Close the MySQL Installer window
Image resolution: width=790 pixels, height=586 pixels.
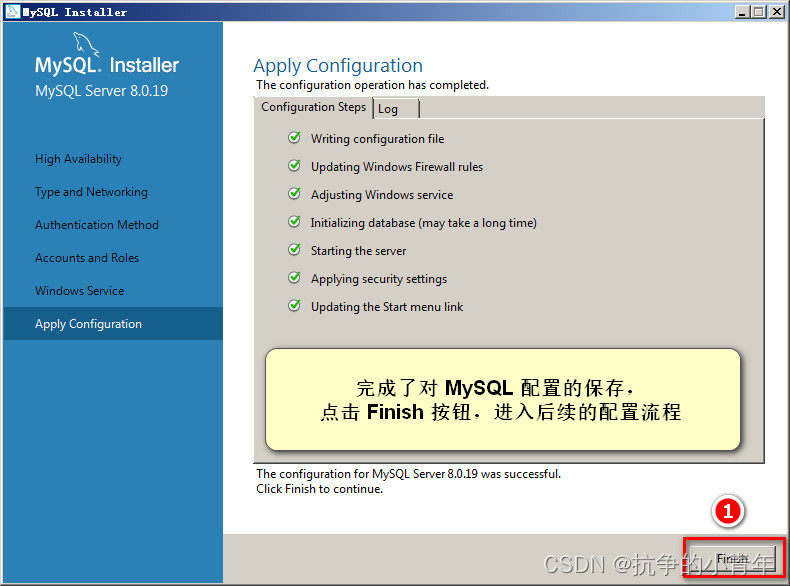pos(777,12)
